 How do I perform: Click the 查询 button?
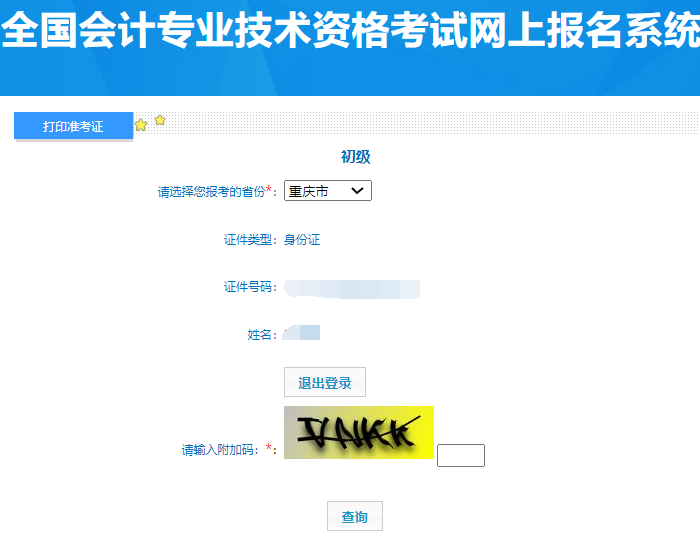[355, 517]
